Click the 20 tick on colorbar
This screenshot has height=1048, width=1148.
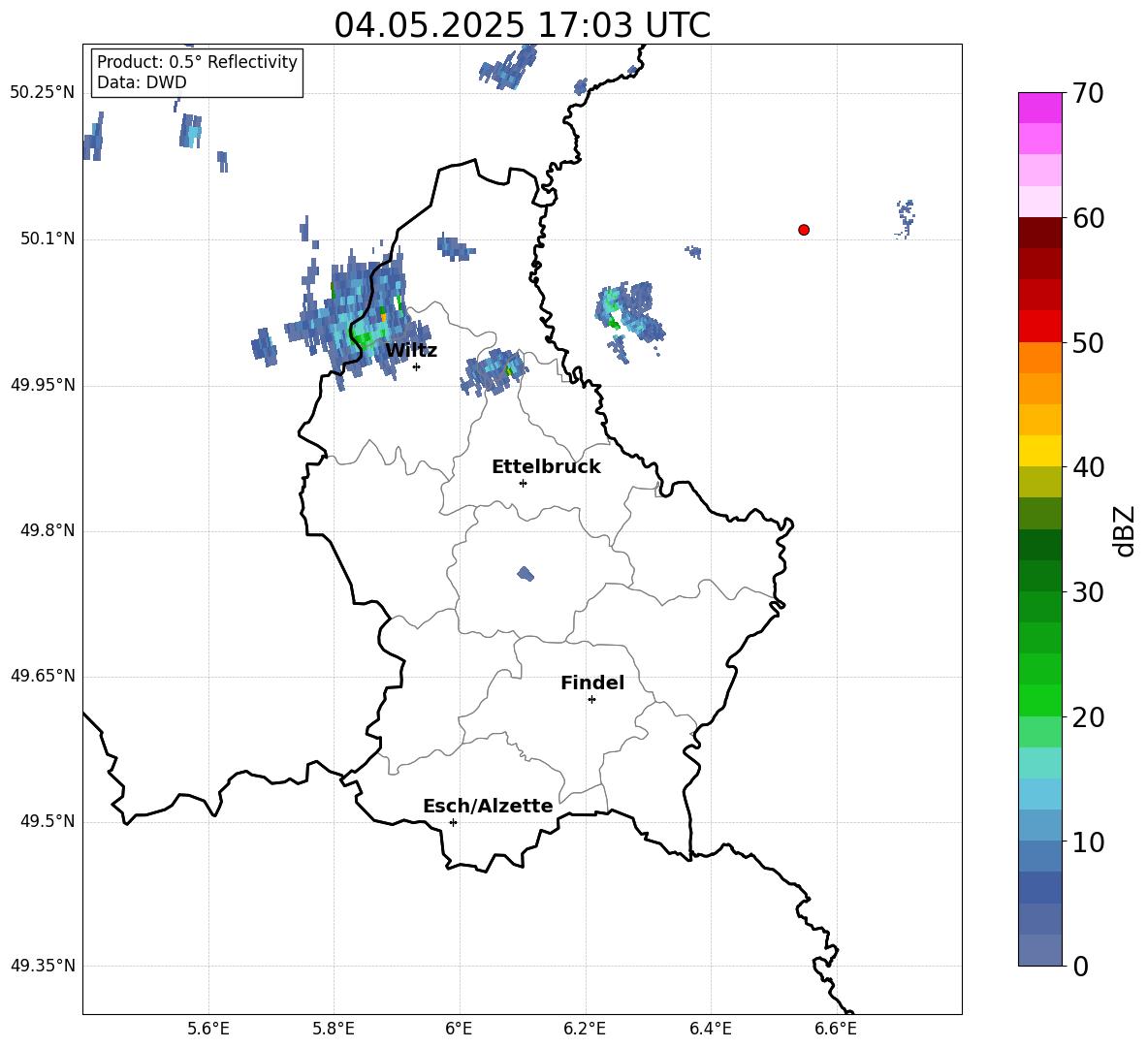1088,717
